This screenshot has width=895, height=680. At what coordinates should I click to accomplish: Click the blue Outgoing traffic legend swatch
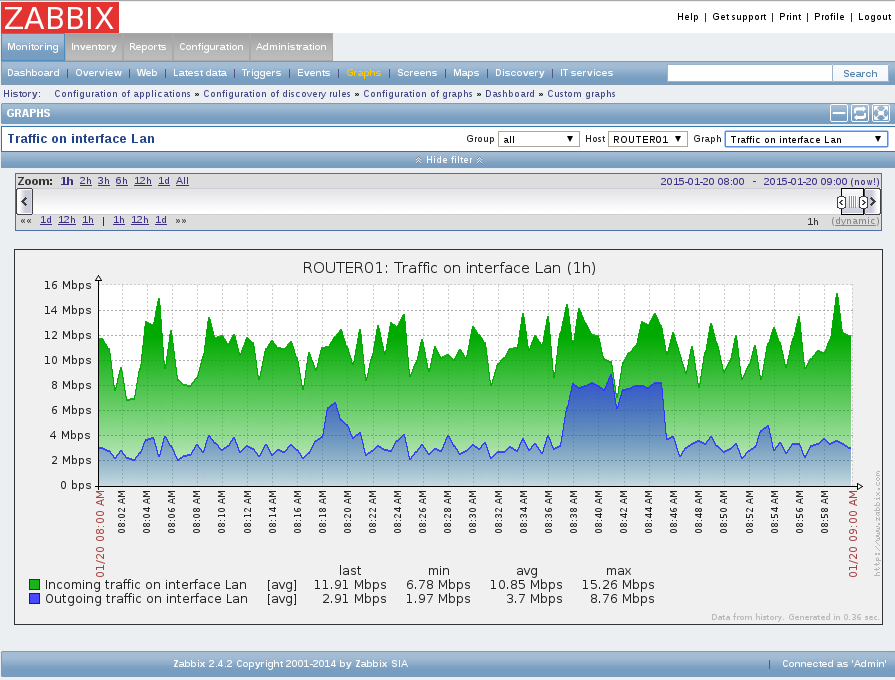[34, 598]
